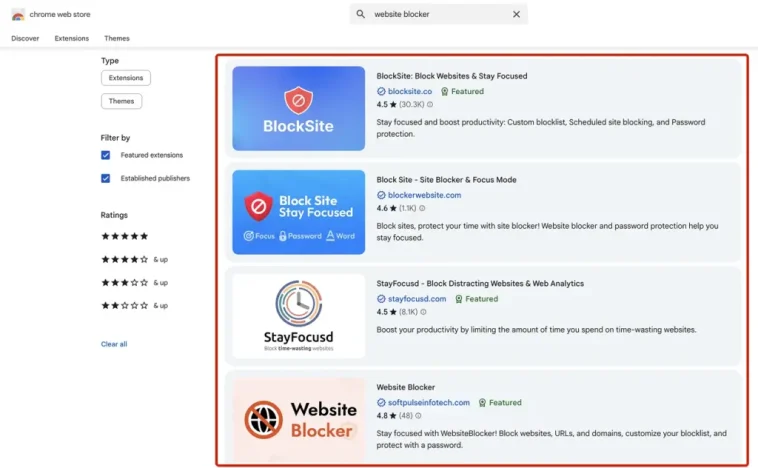Clear the search field with the X icon
Image resolution: width=758 pixels, height=468 pixels.
[516, 14]
